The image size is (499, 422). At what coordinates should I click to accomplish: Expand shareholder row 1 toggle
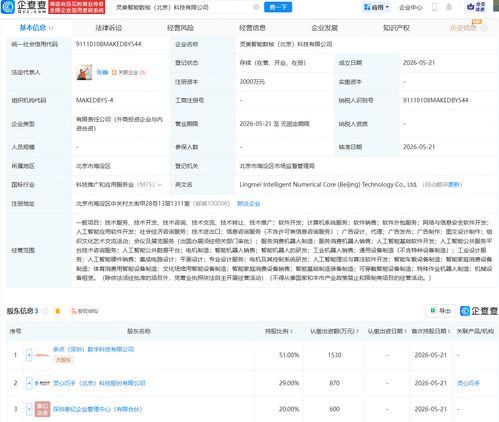(29, 355)
